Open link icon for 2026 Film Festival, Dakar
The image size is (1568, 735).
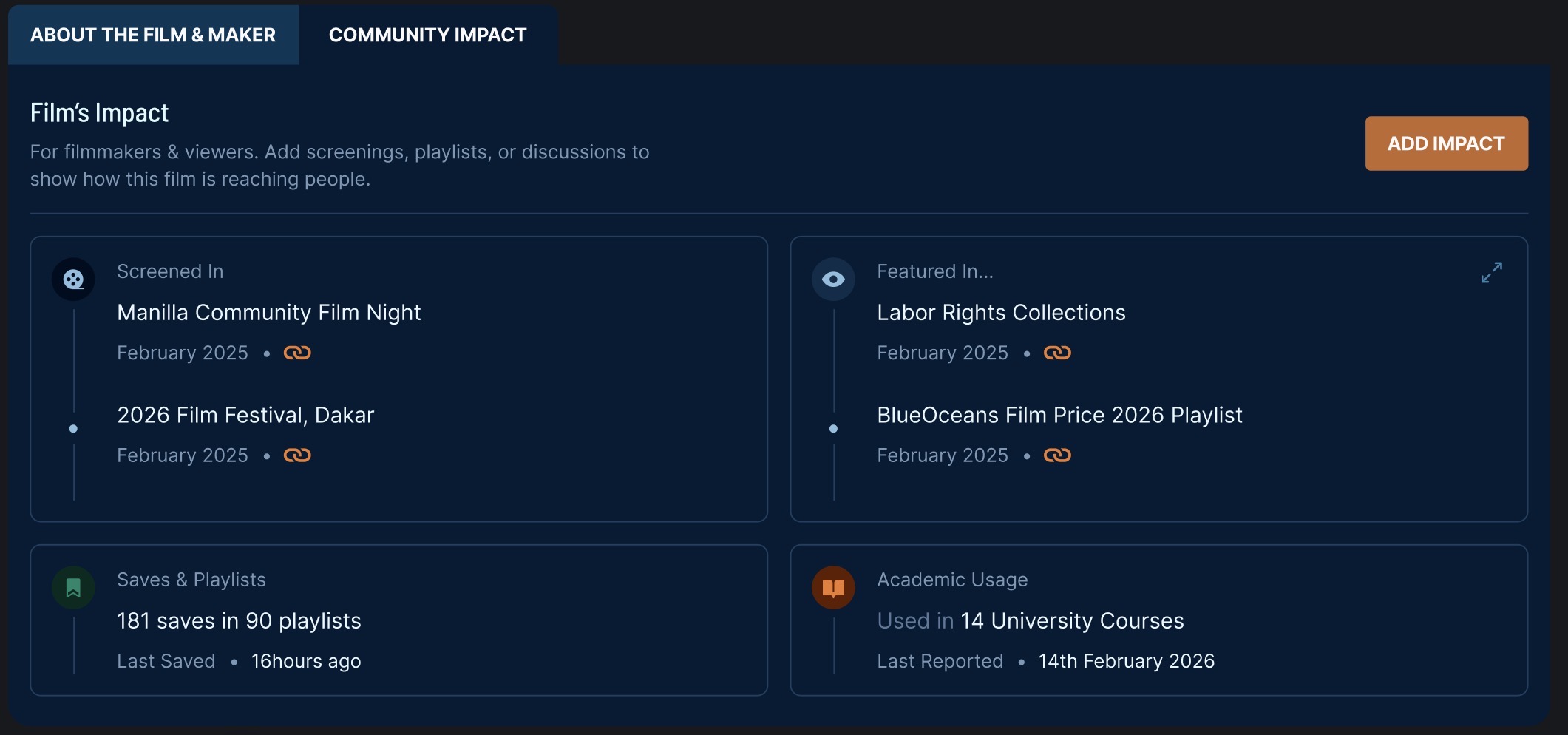297,455
